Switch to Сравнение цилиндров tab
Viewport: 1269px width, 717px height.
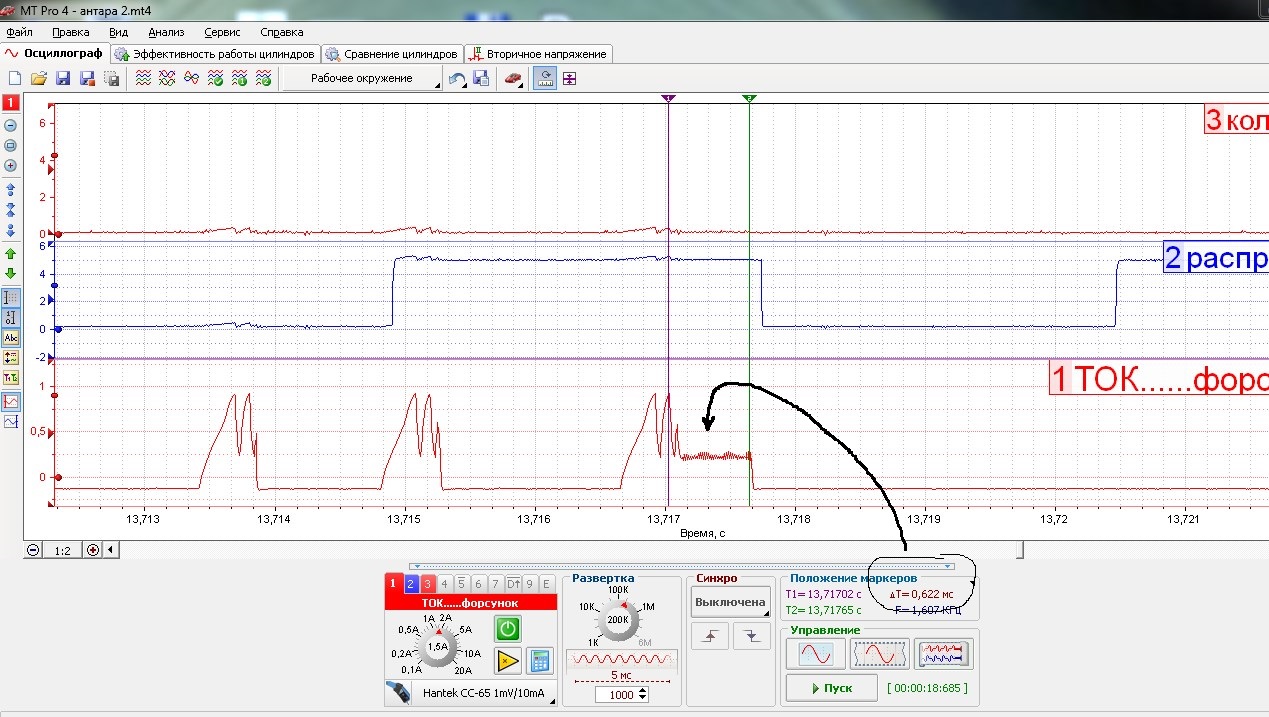coord(392,54)
